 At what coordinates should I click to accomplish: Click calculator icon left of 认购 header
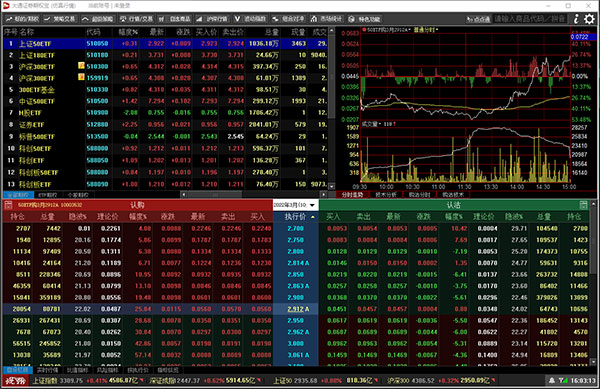point(8,205)
